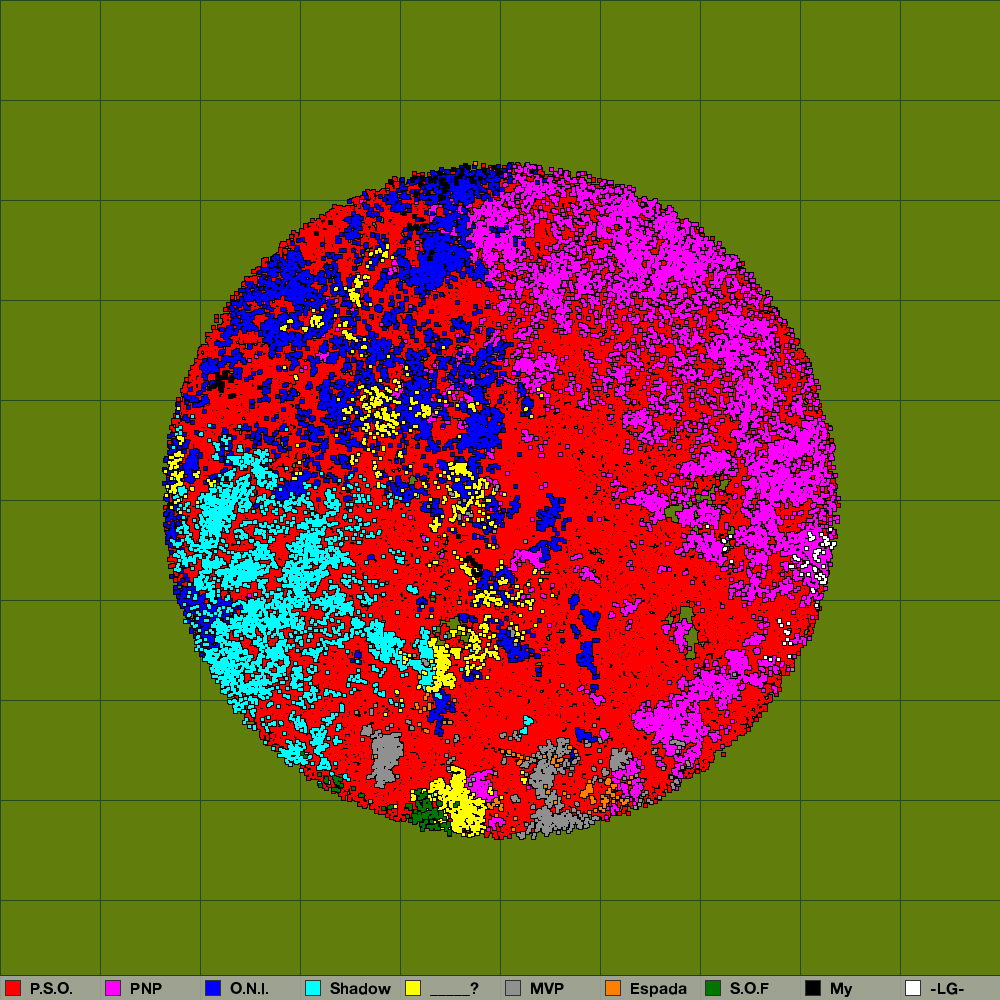Select the -LG- legend label
The width and height of the screenshot is (1000, 1000).
(x=947, y=989)
